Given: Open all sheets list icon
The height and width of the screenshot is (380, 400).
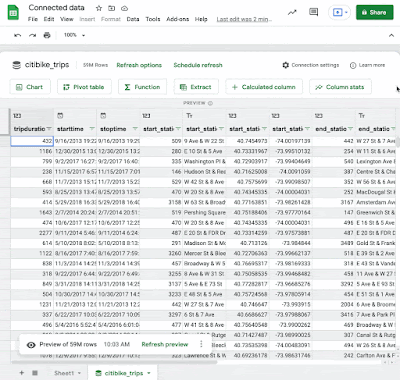Looking at the screenshot, I should (x=35, y=373).
